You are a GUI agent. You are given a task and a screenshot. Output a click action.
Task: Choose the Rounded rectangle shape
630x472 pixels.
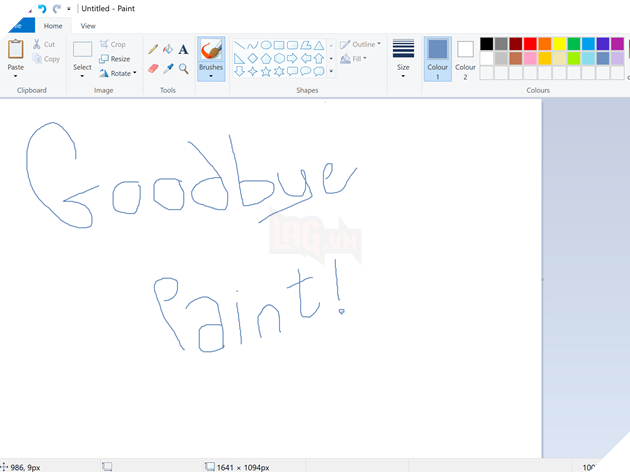[292, 45]
